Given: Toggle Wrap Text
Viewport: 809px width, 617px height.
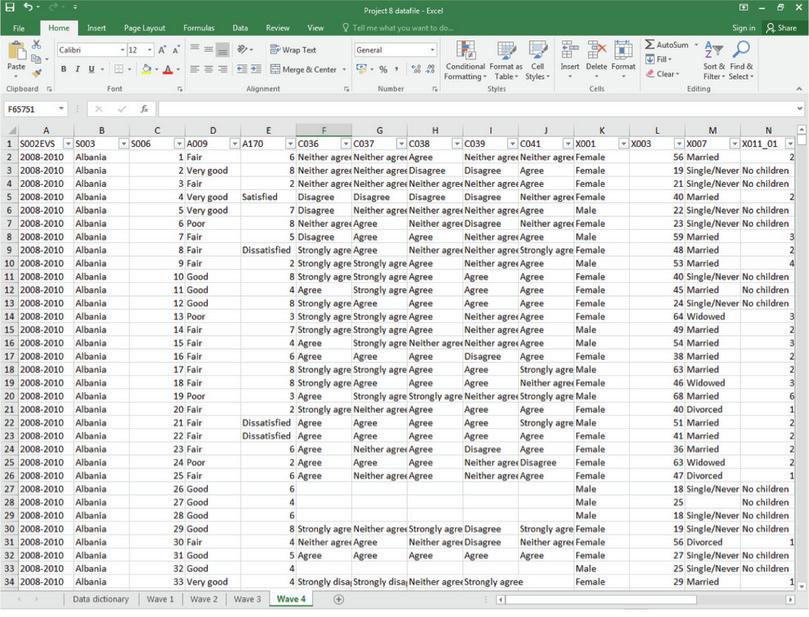Looking at the screenshot, I should click(293, 50).
